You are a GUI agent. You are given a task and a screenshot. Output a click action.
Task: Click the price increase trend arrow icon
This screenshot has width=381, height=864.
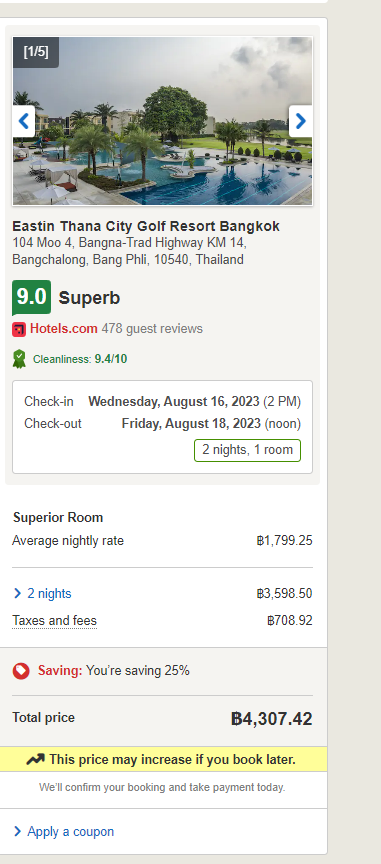point(35,759)
